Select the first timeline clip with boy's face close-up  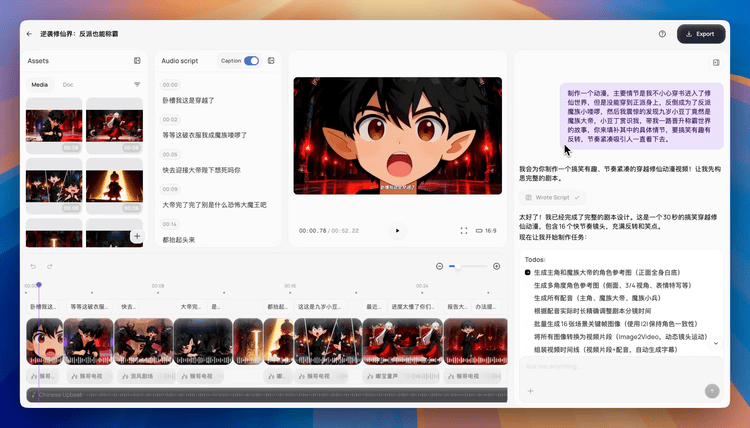point(44,341)
